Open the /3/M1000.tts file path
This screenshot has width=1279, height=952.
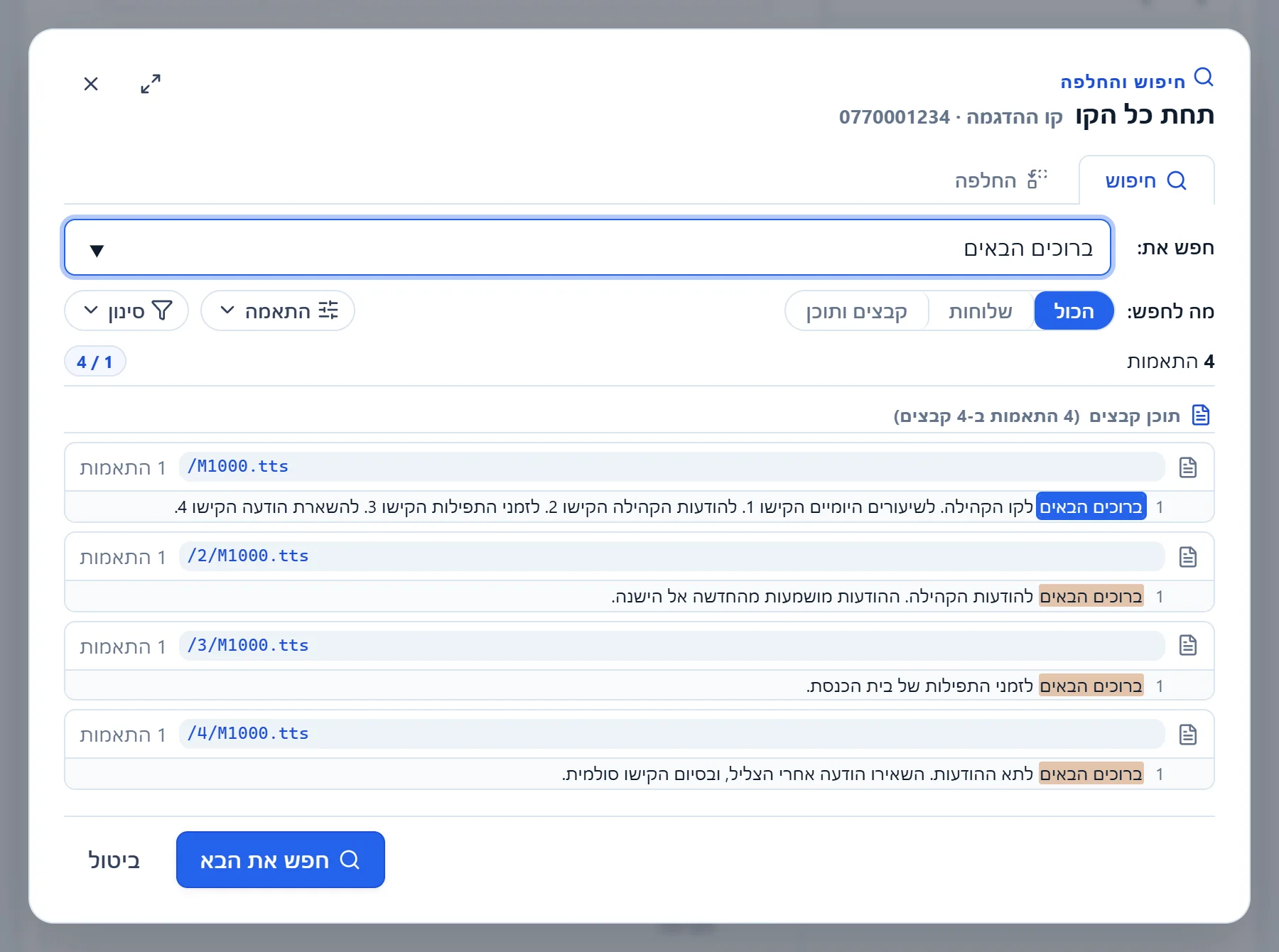[x=671, y=646]
